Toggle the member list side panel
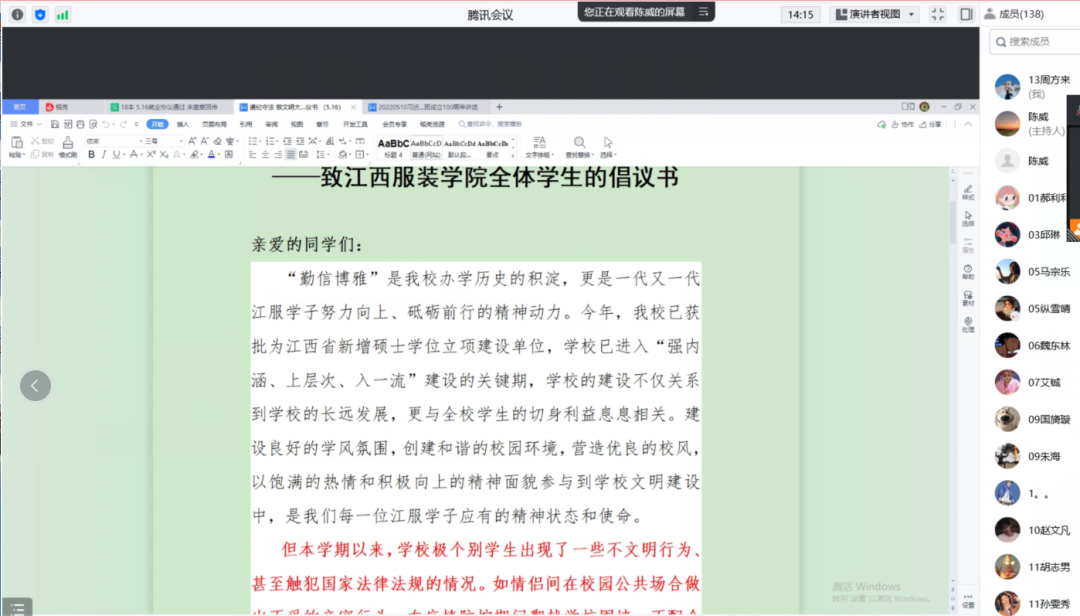This screenshot has width=1080, height=616. tap(966, 14)
